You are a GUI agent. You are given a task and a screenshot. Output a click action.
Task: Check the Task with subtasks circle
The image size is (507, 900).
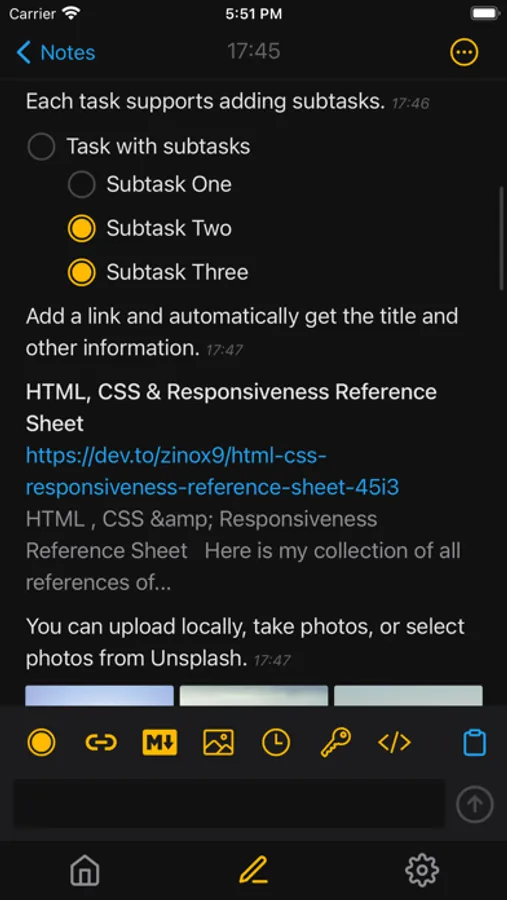(x=41, y=146)
